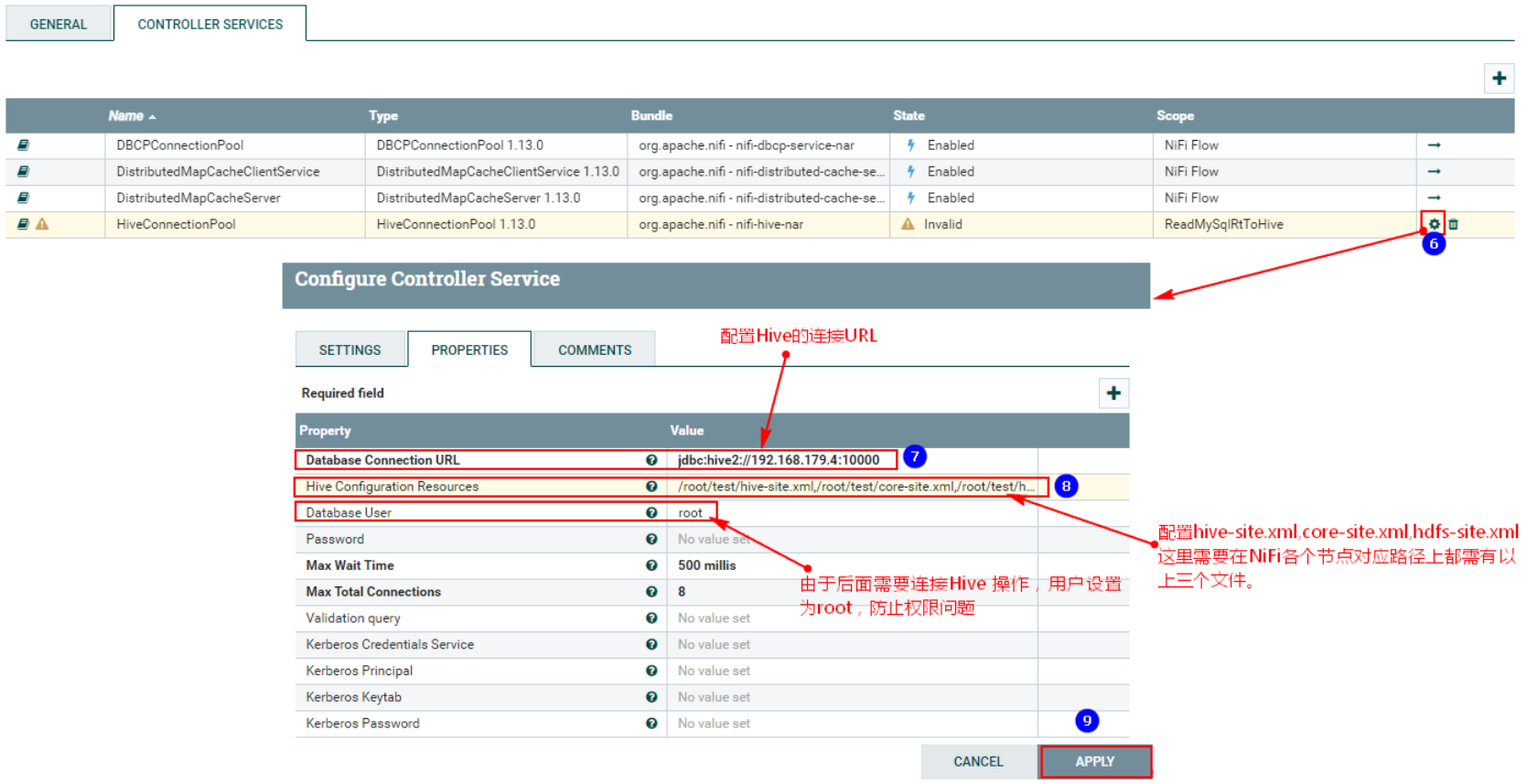Click the warning triangle beside HiveConnectionPool
The width and height of the screenshot is (1527, 784).
coord(42,224)
